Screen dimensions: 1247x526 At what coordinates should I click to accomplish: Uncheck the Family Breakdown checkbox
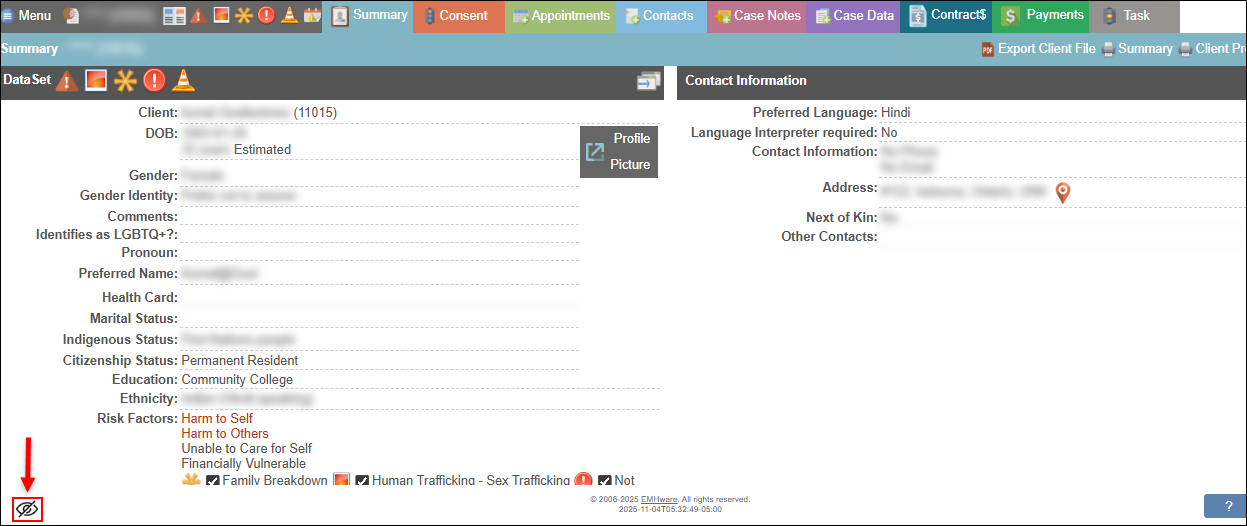213,482
